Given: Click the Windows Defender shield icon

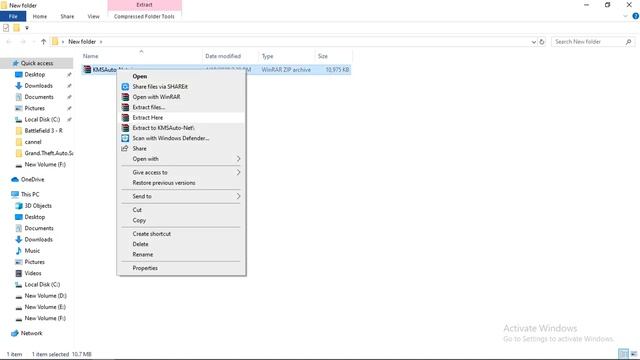Looking at the screenshot, I should coord(125,138).
